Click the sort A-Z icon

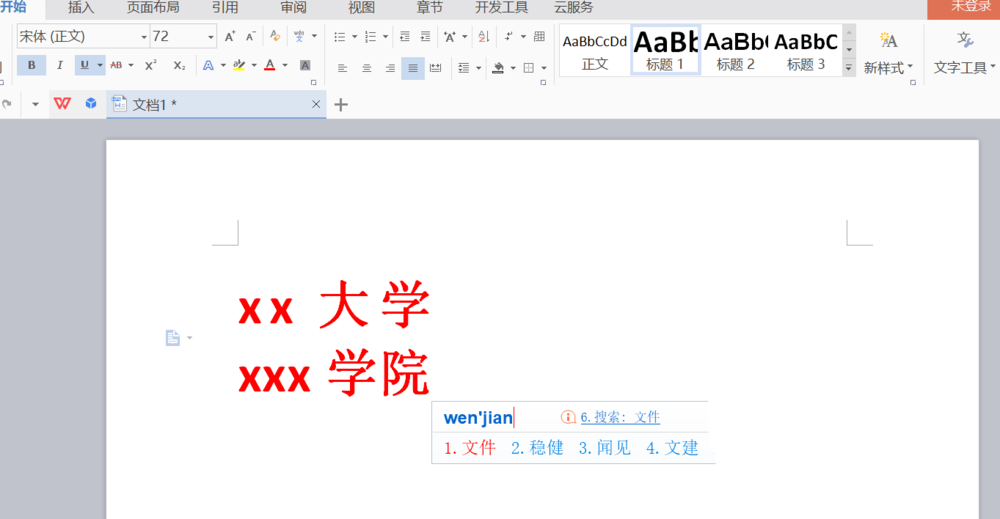484,37
